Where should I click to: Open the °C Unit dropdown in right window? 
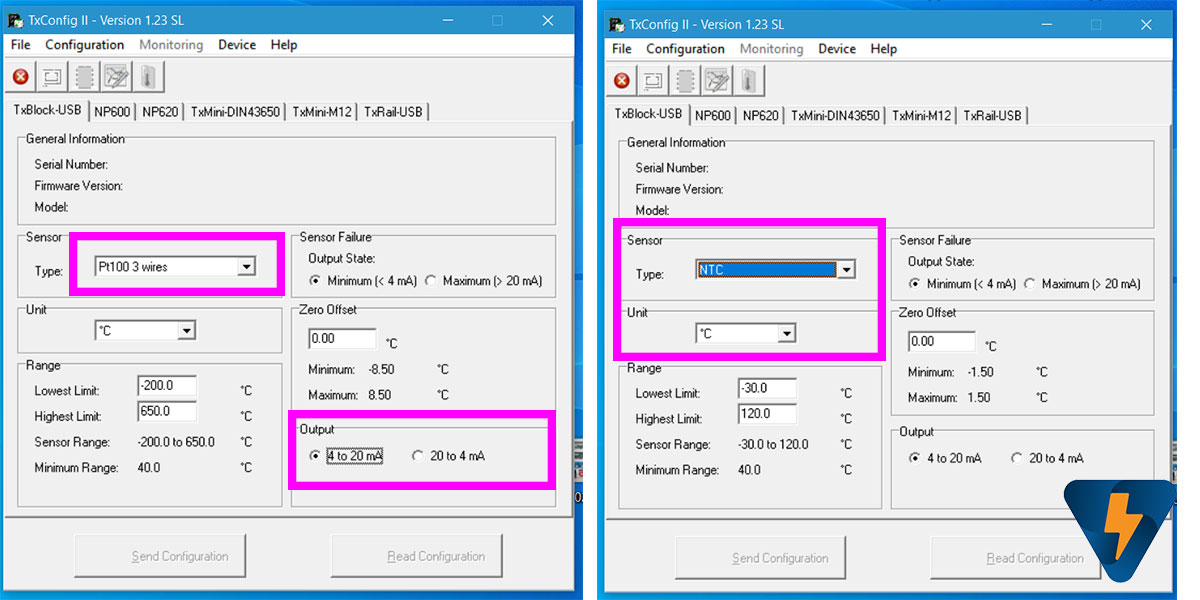787,334
